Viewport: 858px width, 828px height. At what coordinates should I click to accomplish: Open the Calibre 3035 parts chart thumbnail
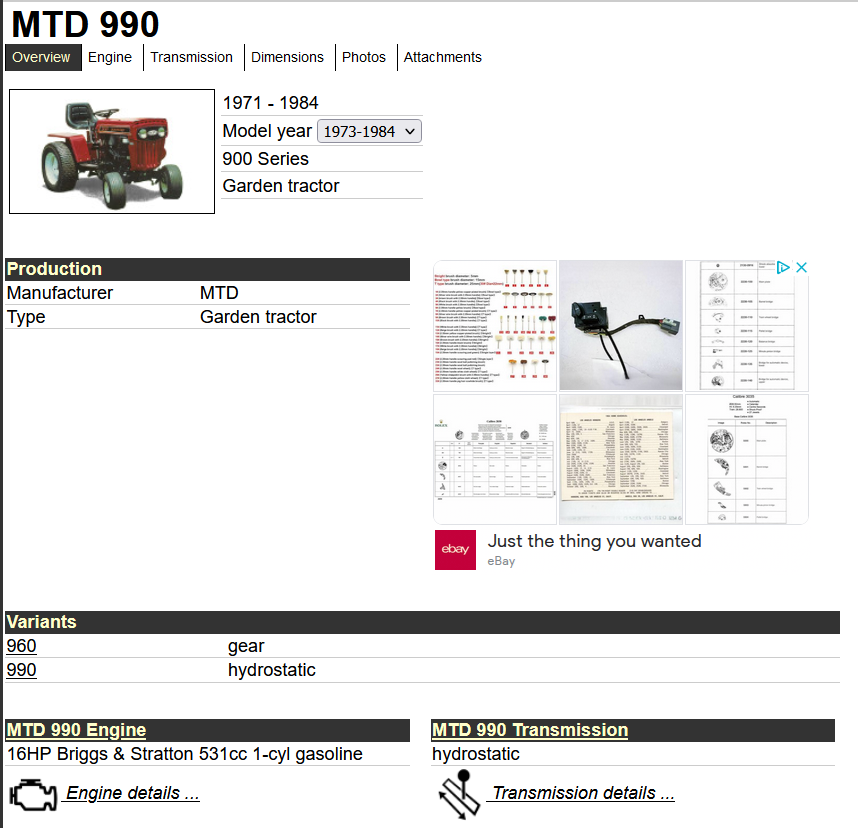click(x=746, y=459)
